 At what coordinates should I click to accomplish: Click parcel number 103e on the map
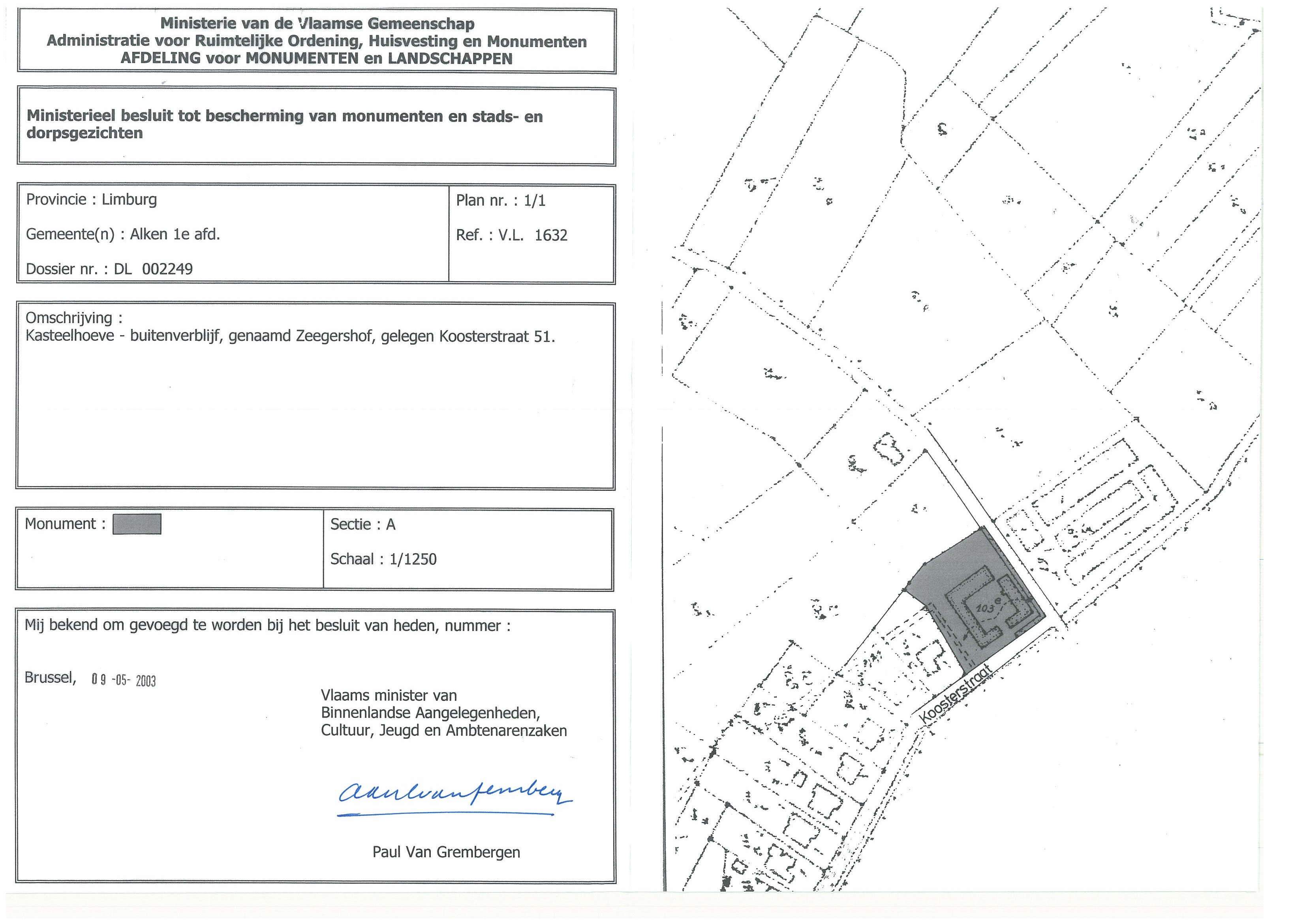[988, 606]
